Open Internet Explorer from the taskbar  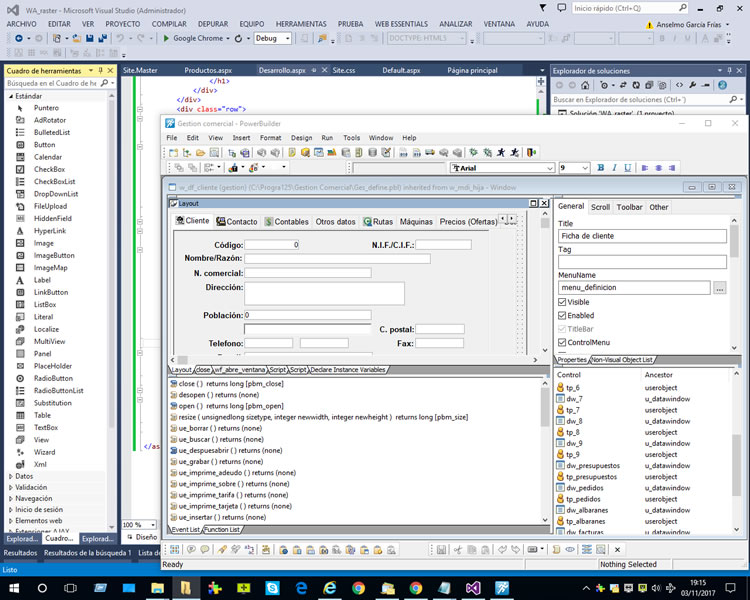pos(330,588)
